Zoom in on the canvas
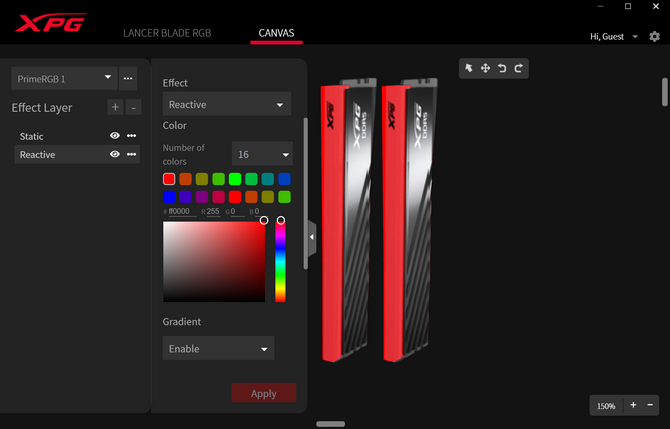Viewport: 670px width, 429px height. tap(633, 405)
